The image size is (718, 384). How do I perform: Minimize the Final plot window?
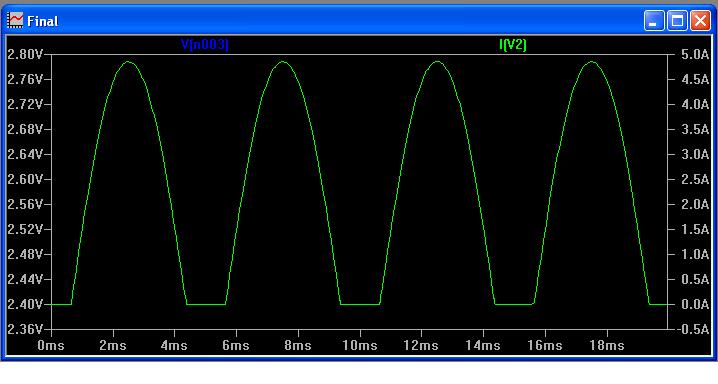[x=654, y=21]
